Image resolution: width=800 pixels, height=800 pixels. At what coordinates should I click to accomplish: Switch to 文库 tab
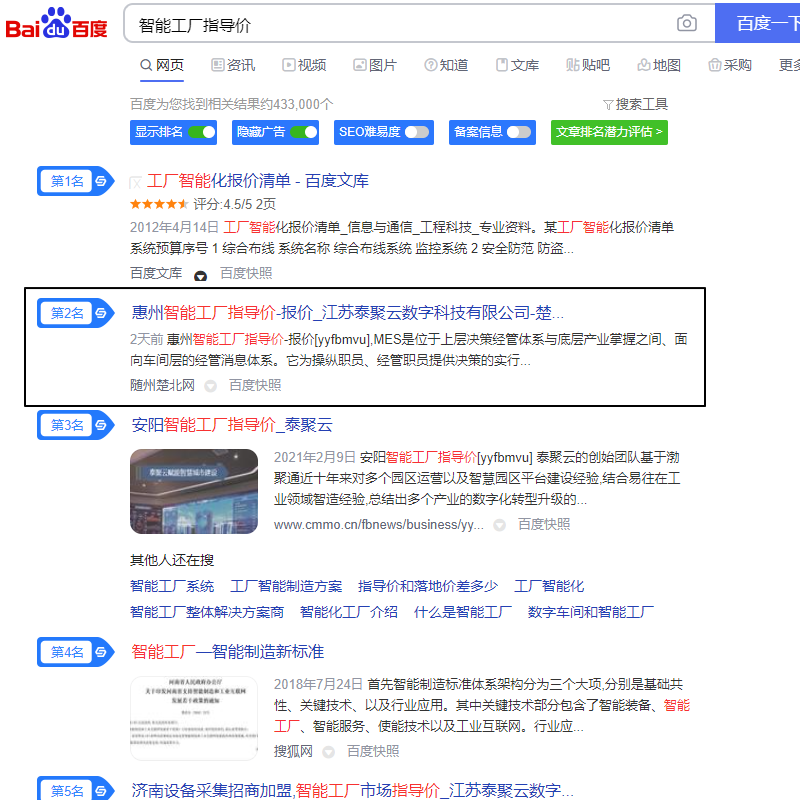pyautogui.click(x=517, y=65)
